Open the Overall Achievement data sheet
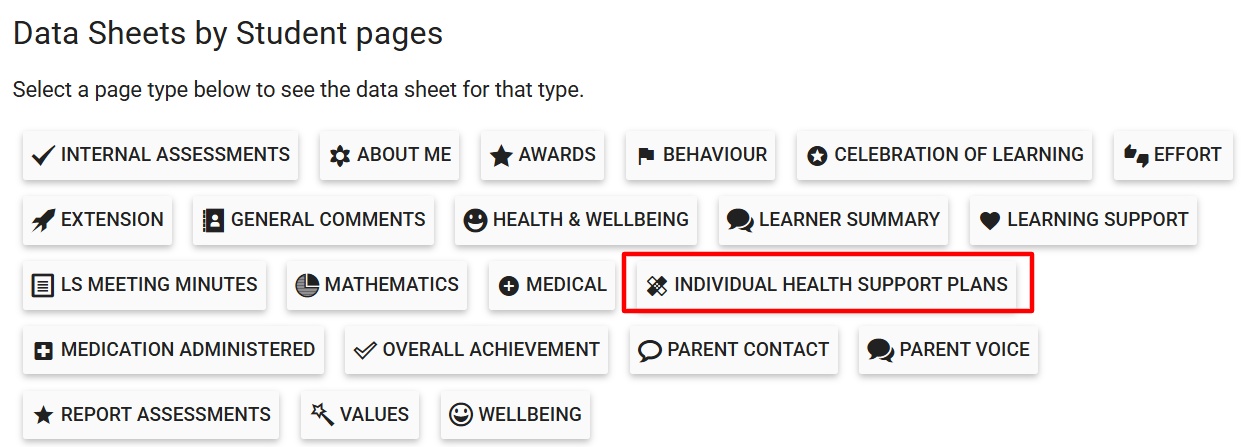1260x447 pixels. pos(476,351)
